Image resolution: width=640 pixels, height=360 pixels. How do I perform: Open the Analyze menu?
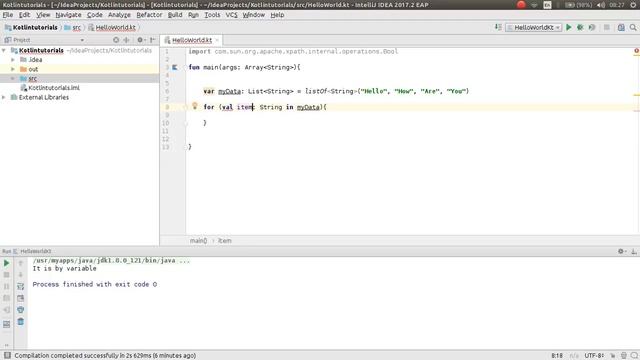tap(119, 15)
